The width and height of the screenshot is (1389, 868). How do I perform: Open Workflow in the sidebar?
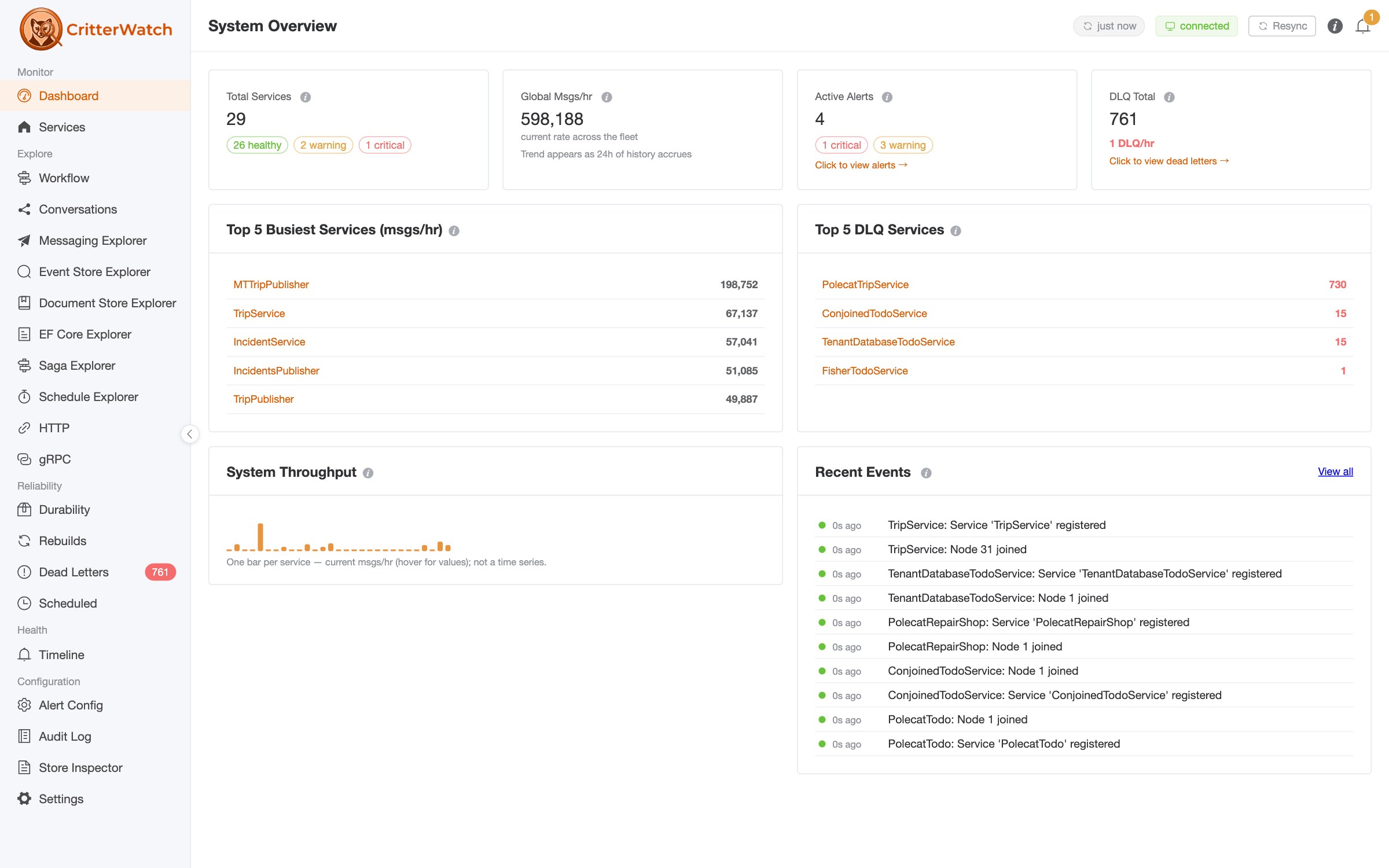pos(95,178)
